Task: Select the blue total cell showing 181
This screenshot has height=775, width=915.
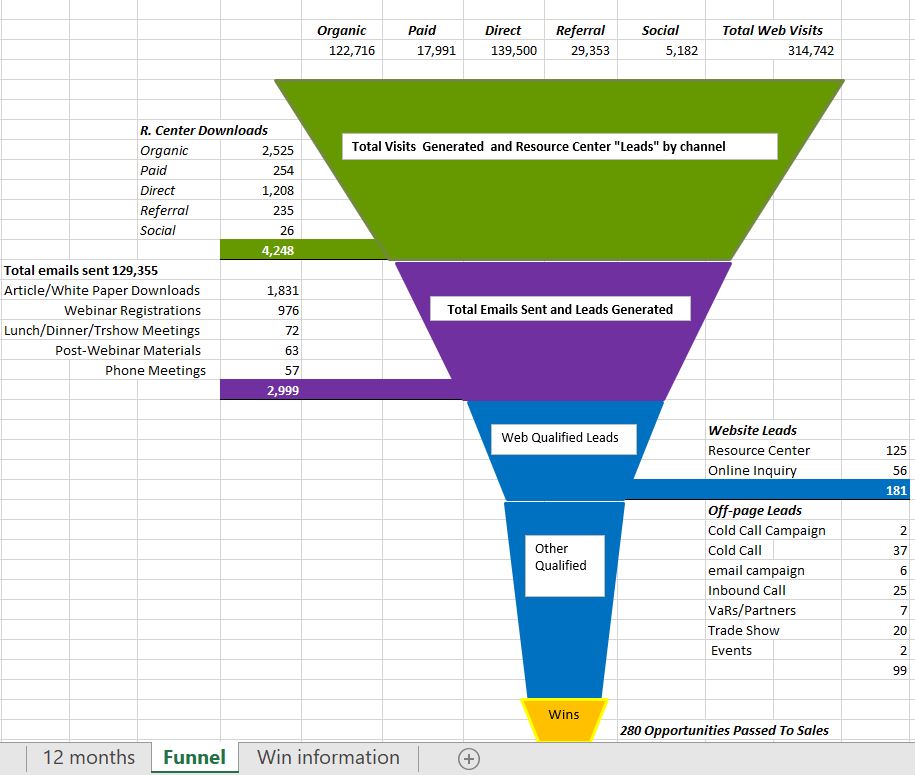Action: point(895,490)
